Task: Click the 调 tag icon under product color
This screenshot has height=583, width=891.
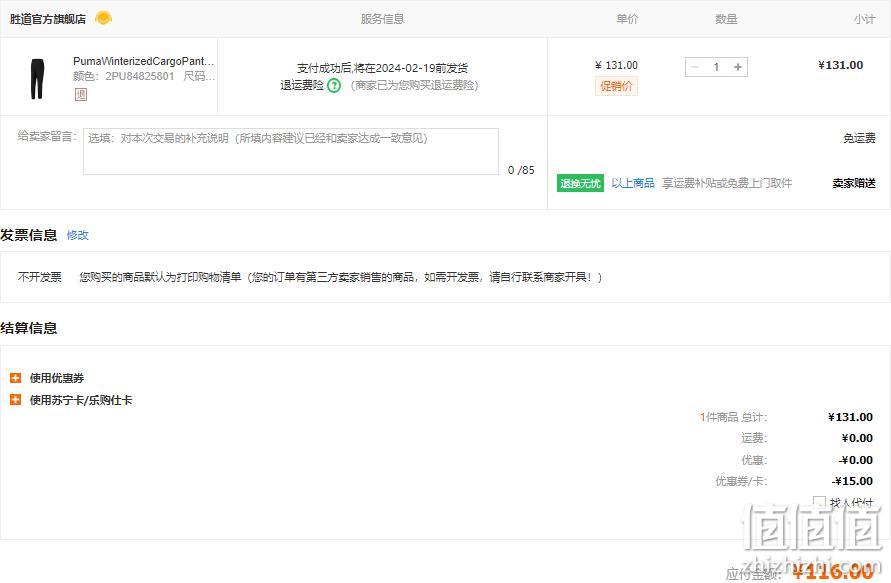Action: (81, 94)
